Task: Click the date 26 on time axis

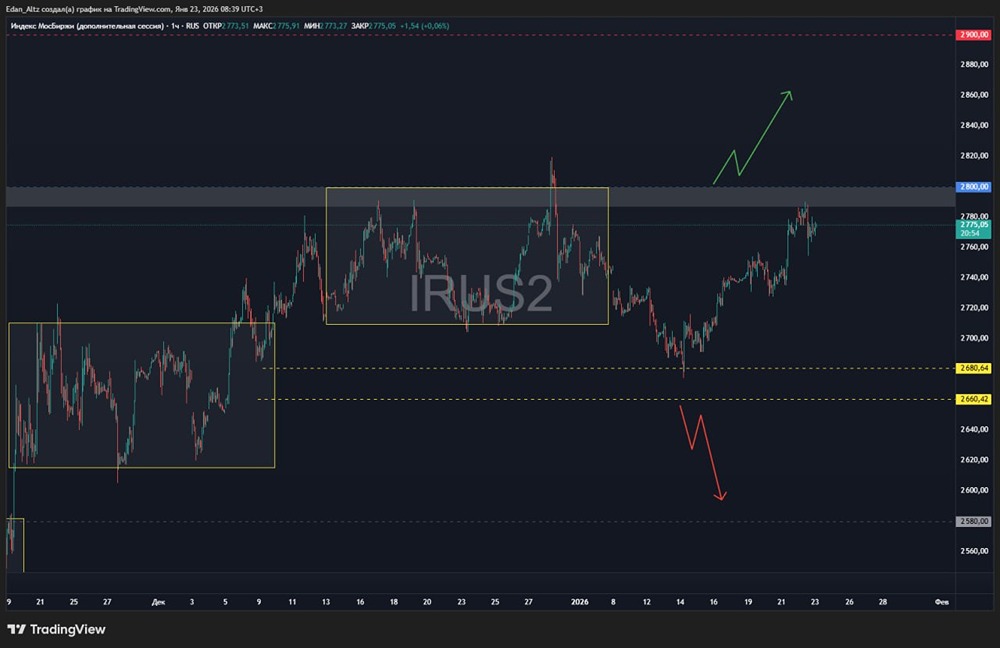Action: pos(849,602)
